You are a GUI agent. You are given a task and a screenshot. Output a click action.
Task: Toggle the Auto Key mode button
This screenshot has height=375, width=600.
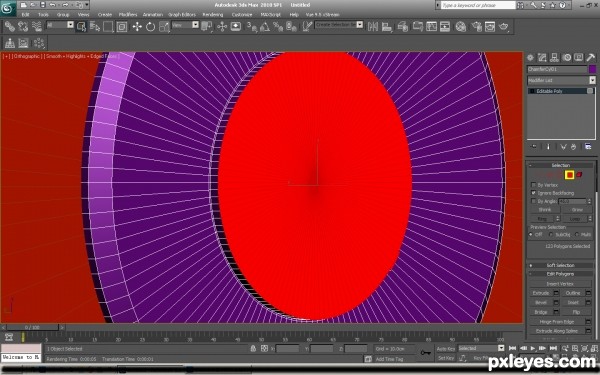[x=446, y=349]
